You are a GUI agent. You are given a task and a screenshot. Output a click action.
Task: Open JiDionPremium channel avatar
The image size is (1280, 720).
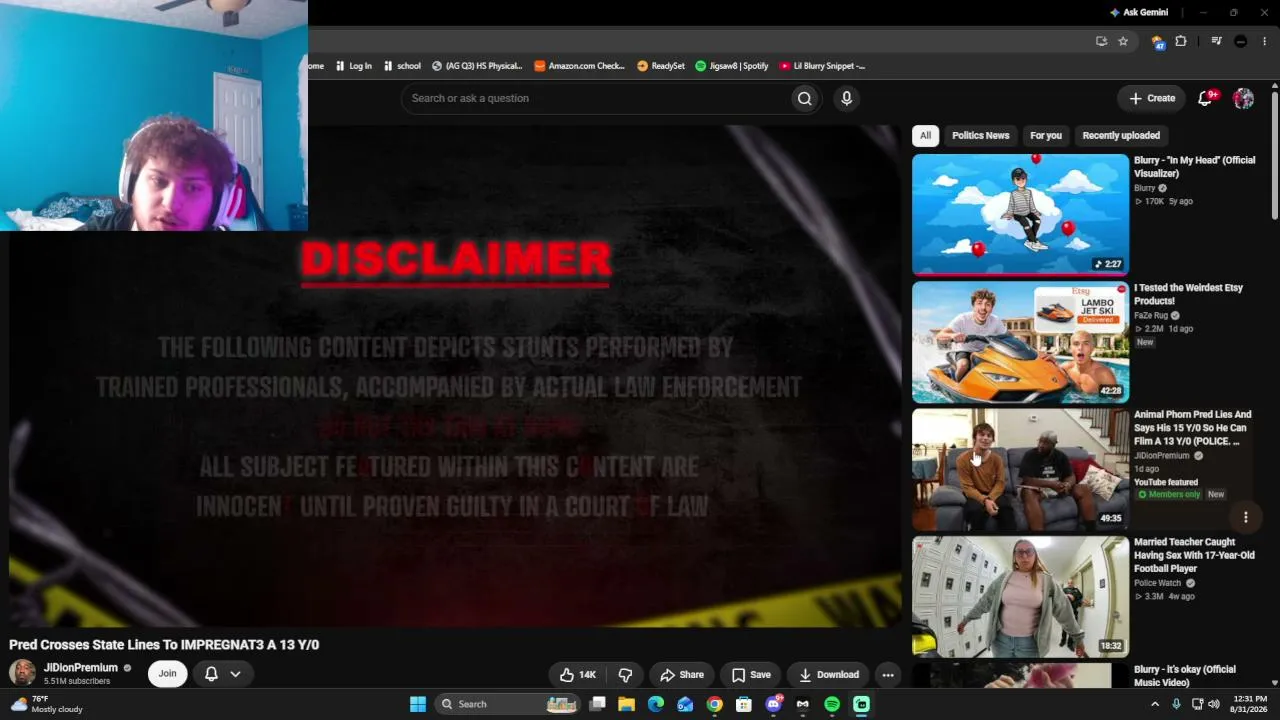(x=22, y=673)
